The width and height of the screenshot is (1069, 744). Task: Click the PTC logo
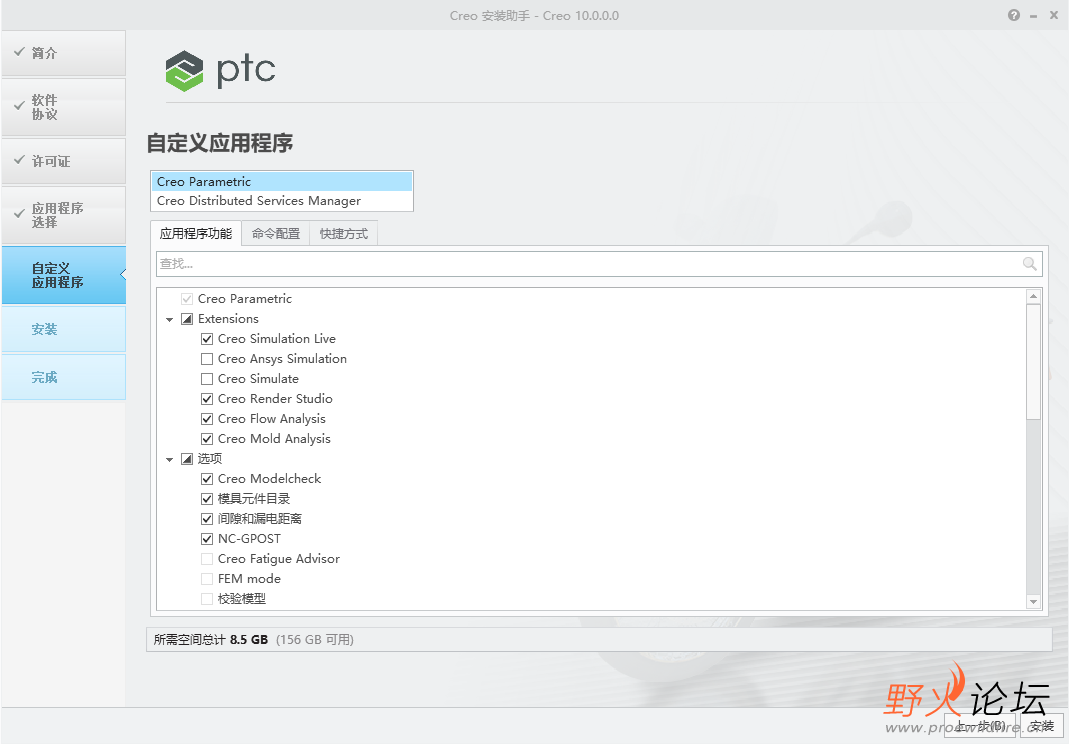[x=220, y=70]
